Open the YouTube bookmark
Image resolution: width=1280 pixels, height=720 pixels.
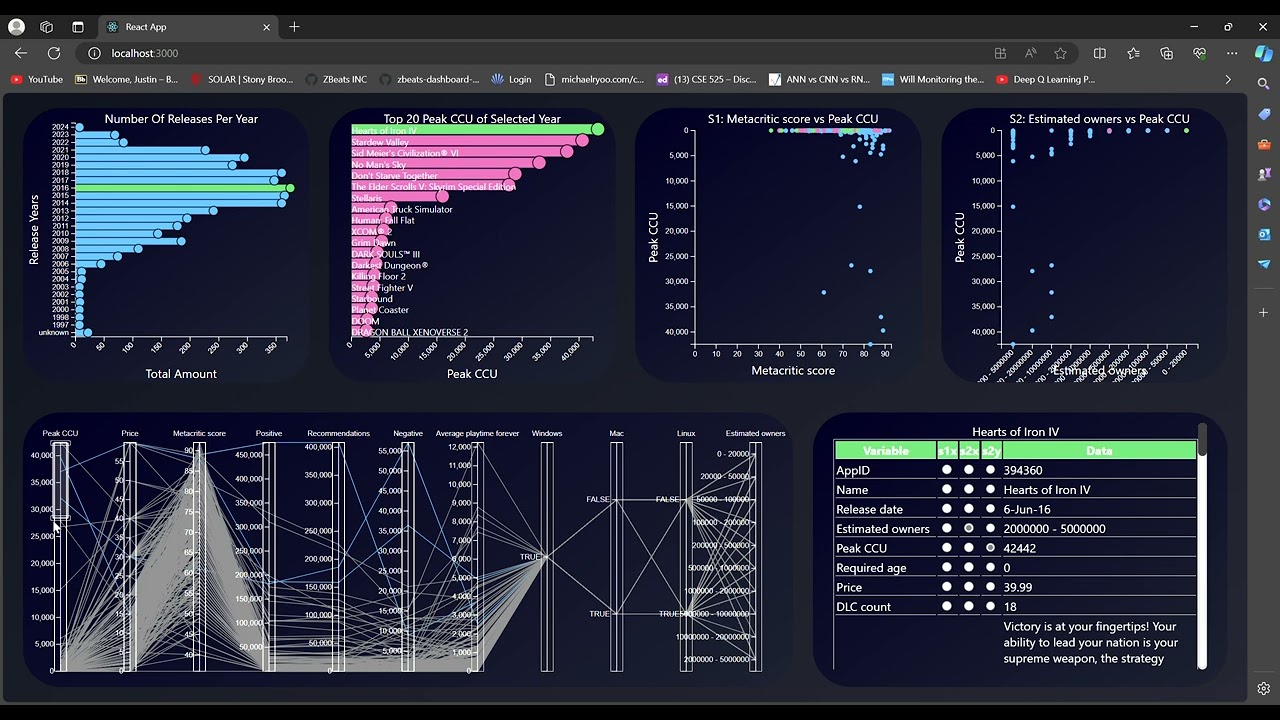pos(38,79)
